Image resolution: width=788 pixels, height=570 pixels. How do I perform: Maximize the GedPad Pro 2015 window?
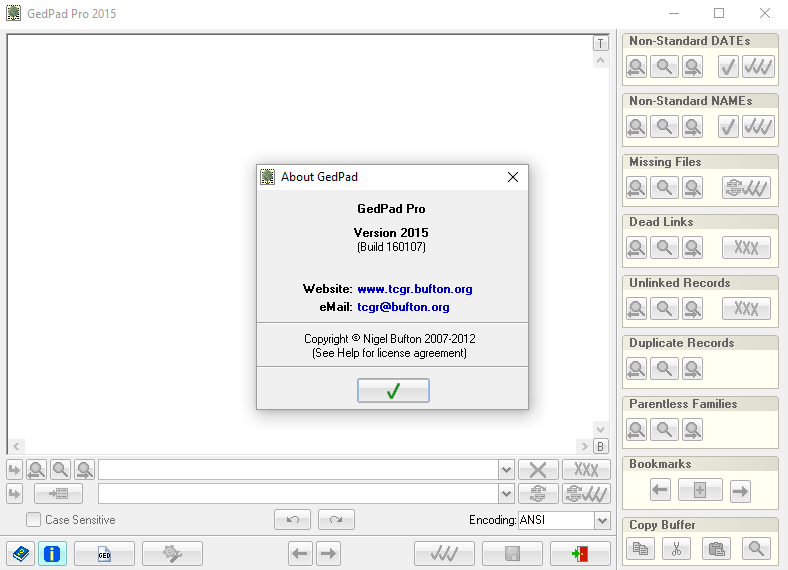(x=719, y=13)
